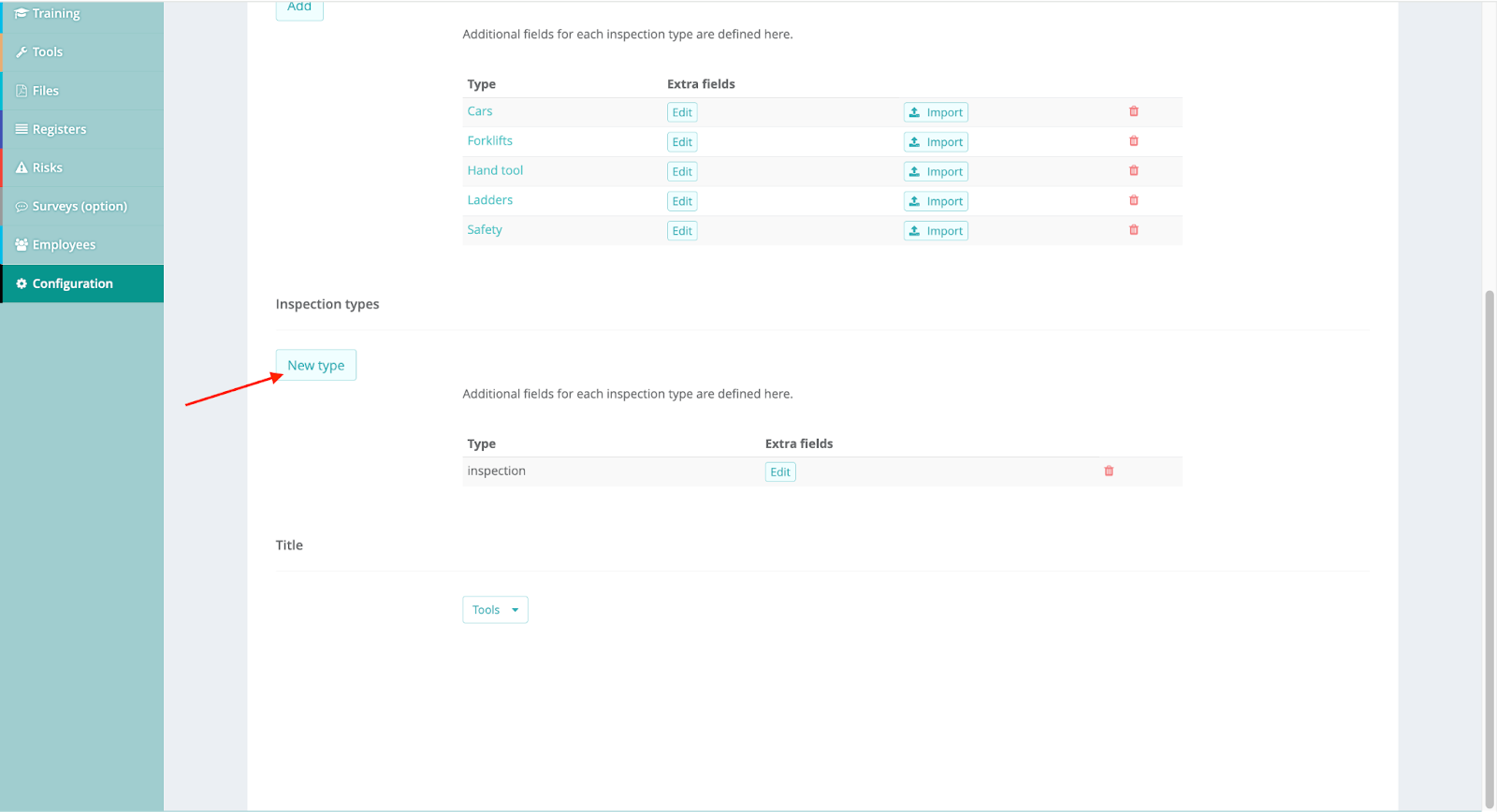The height and width of the screenshot is (812, 1497).
Task: Open Surveys (option) in sidebar
Action: (82, 207)
